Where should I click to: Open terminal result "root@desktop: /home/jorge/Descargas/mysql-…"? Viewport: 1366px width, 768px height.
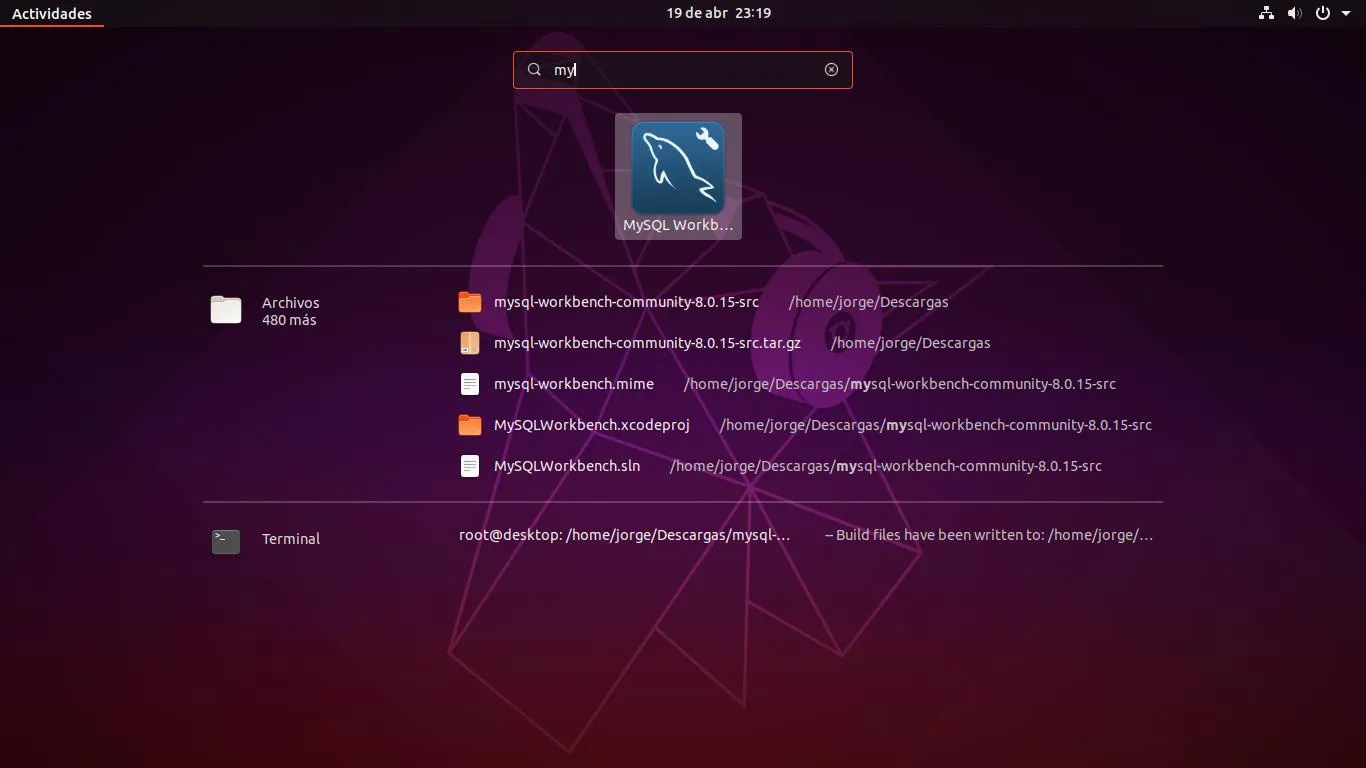[625, 535]
